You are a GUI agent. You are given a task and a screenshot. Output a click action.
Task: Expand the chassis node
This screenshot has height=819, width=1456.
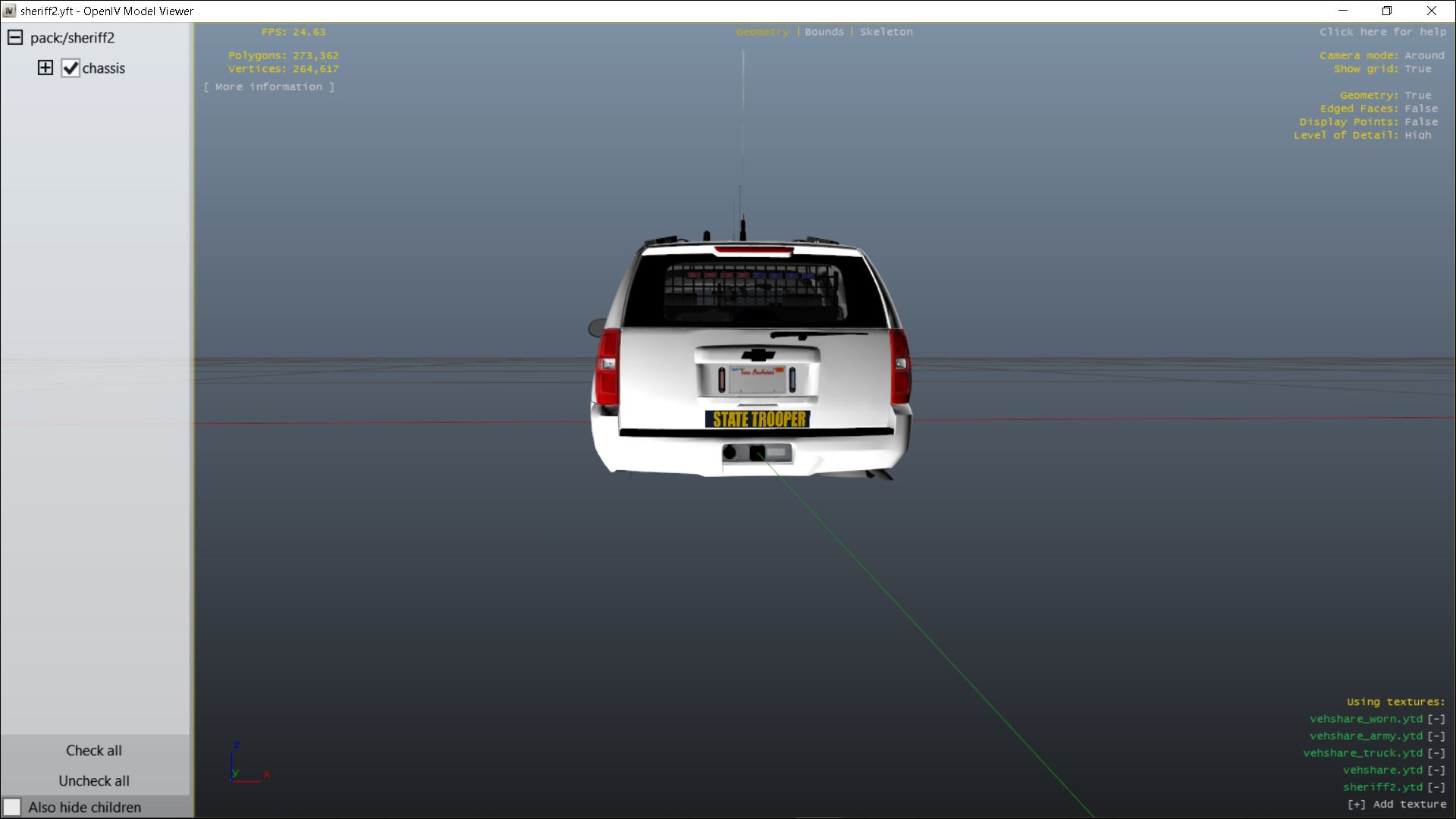pyautogui.click(x=45, y=68)
